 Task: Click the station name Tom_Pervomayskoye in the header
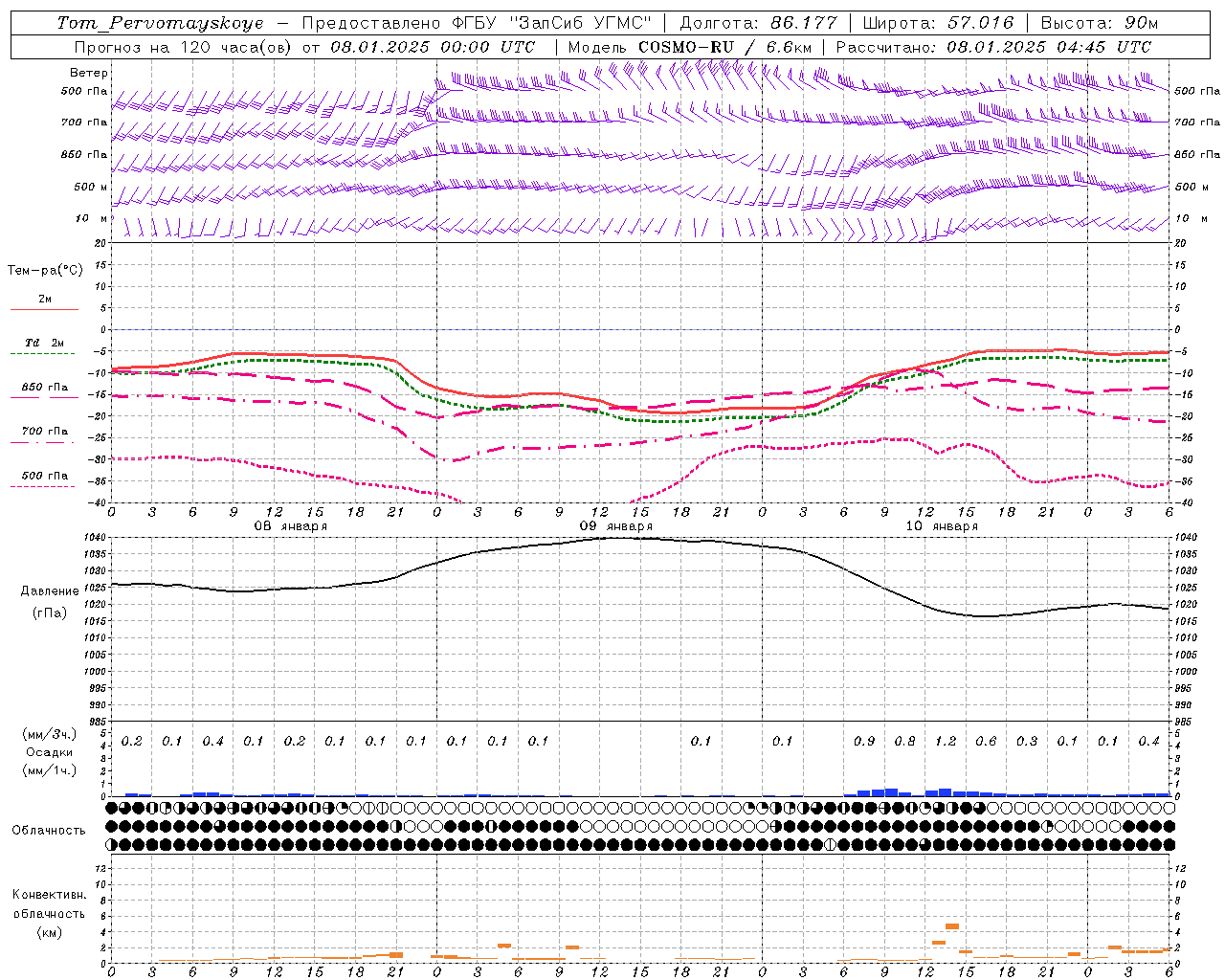click(160, 23)
